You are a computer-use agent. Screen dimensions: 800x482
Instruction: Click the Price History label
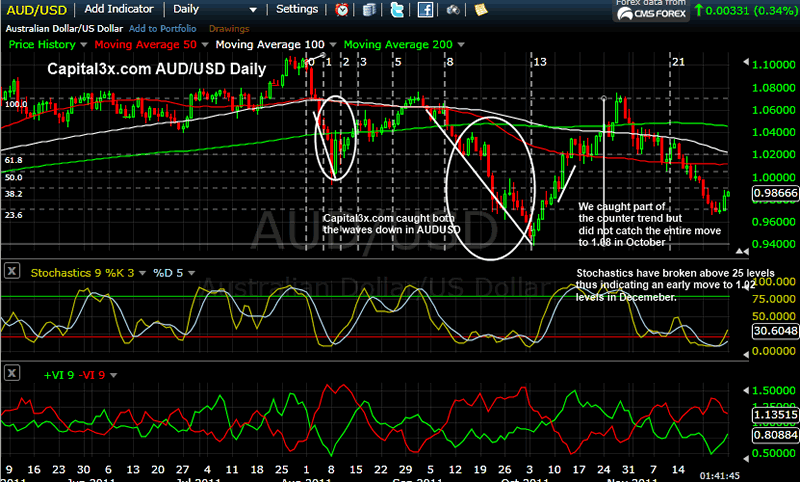tap(42, 44)
